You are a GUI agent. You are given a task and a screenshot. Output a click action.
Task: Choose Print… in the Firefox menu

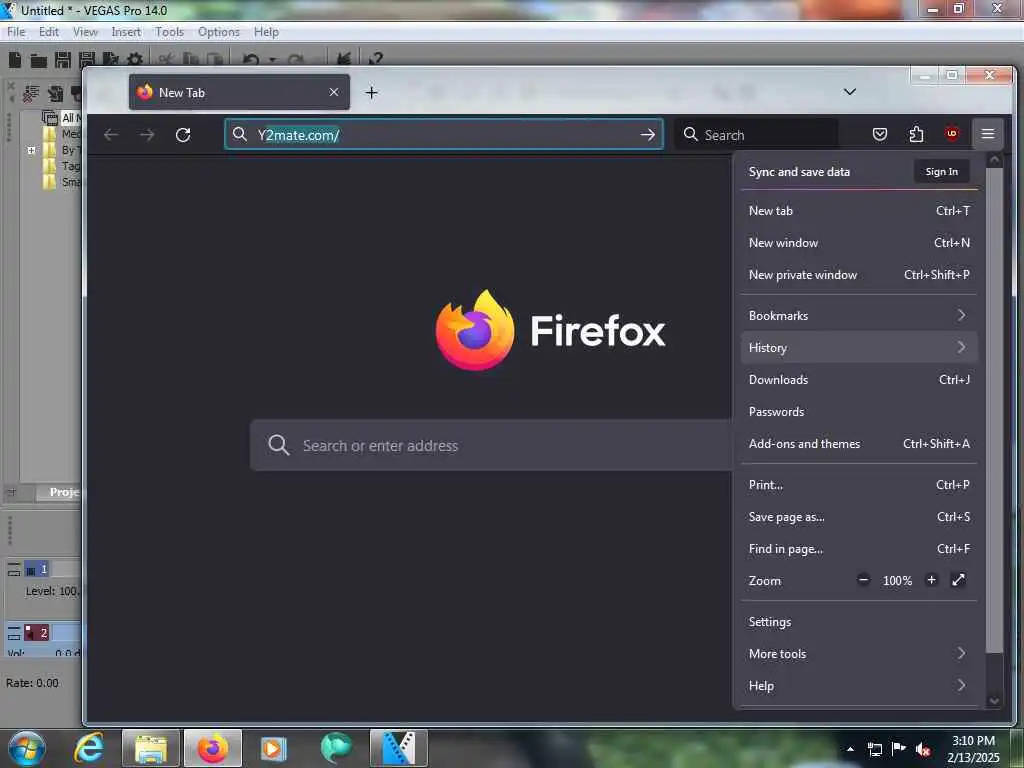pos(859,485)
